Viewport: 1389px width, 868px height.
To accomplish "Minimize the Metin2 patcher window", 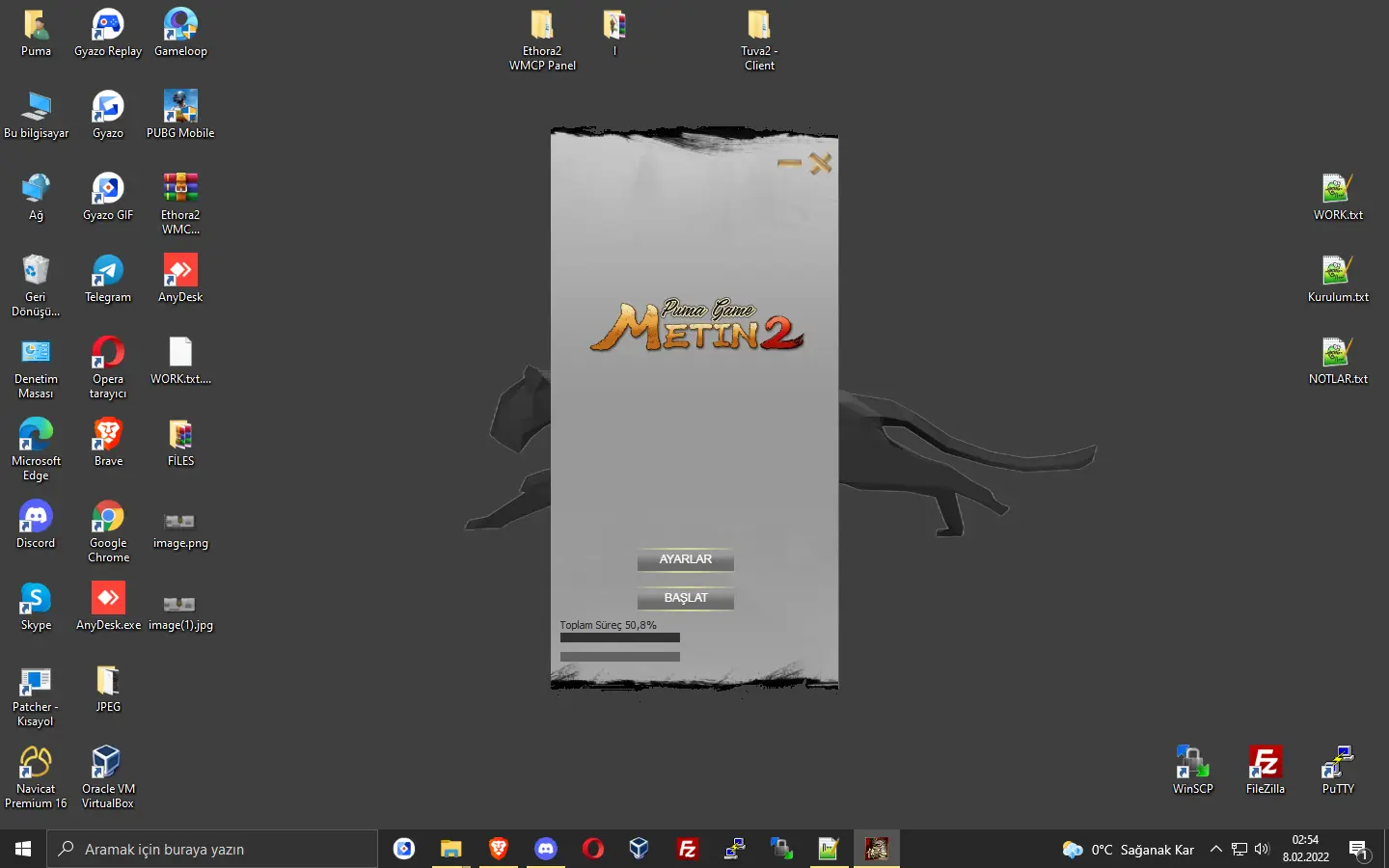I will pyautogui.click(x=789, y=163).
